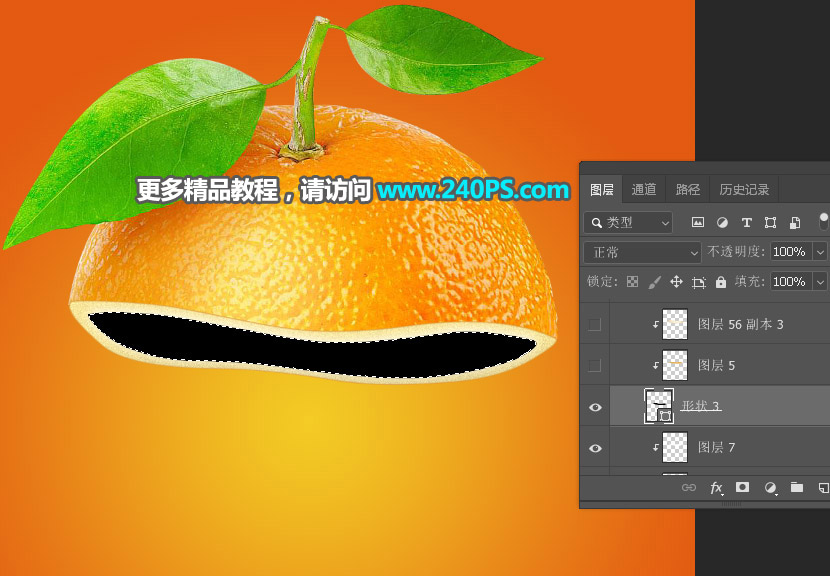Screen dimensions: 830x576
Task: Filter layers by smart object type
Action: [x=795, y=223]
